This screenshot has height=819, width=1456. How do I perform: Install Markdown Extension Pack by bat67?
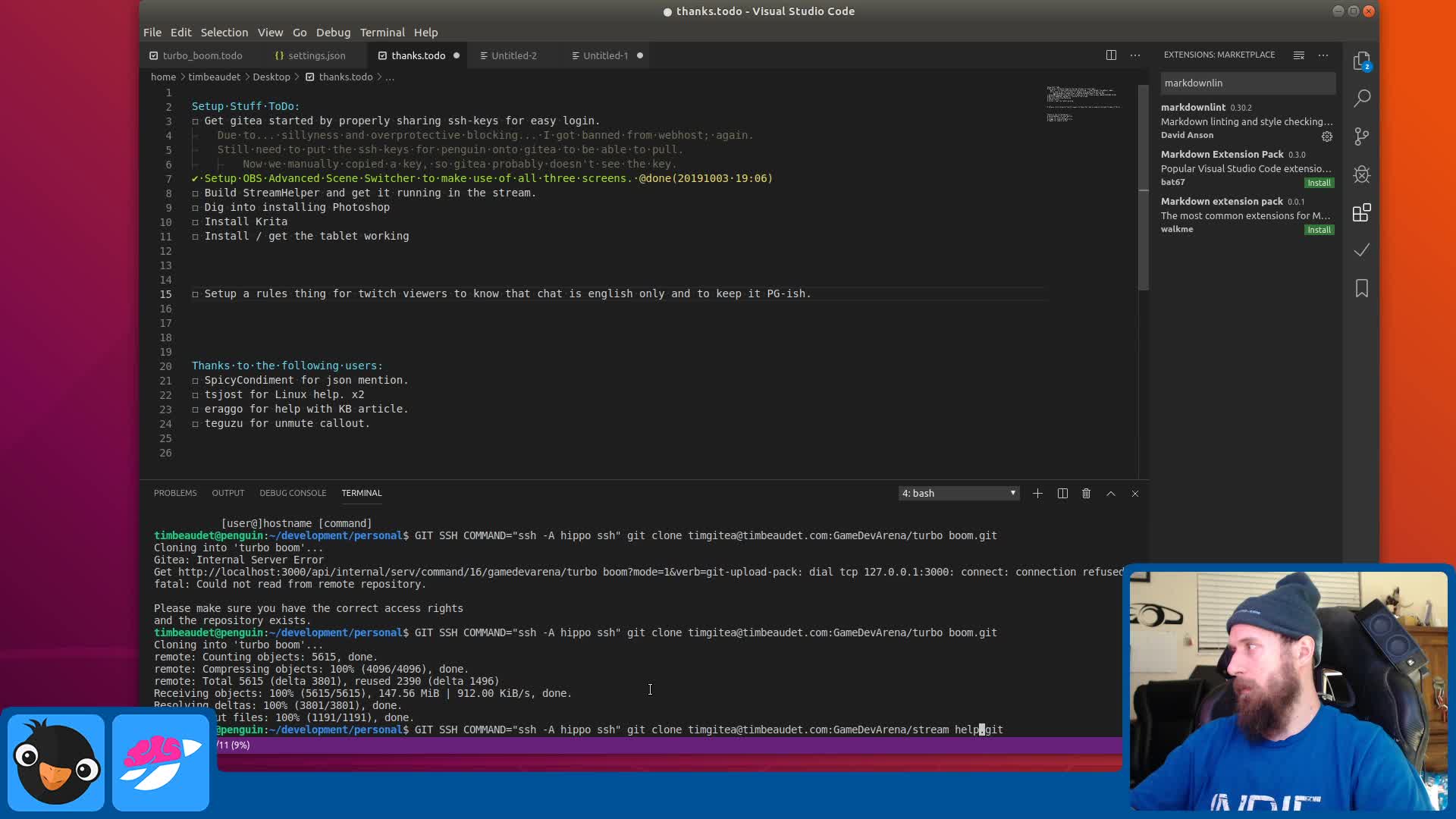(1319, 183)
